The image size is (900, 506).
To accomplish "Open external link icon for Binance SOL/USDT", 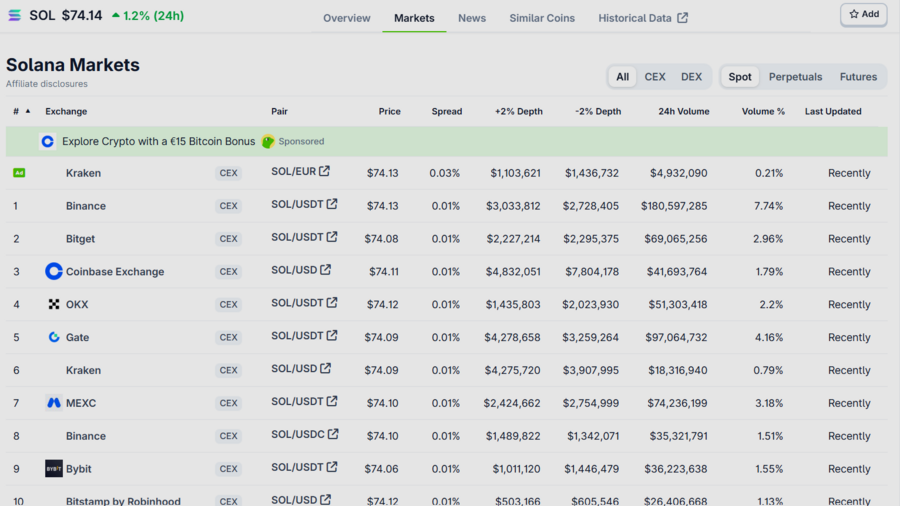I will click(332, 204).
